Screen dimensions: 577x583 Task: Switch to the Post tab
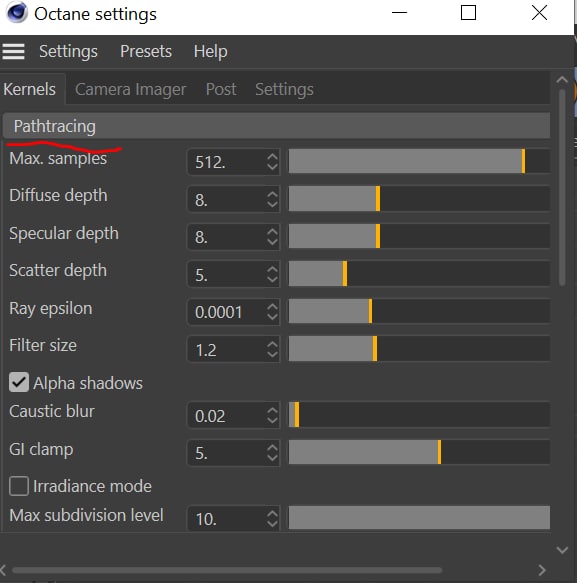tap(221, 89)
